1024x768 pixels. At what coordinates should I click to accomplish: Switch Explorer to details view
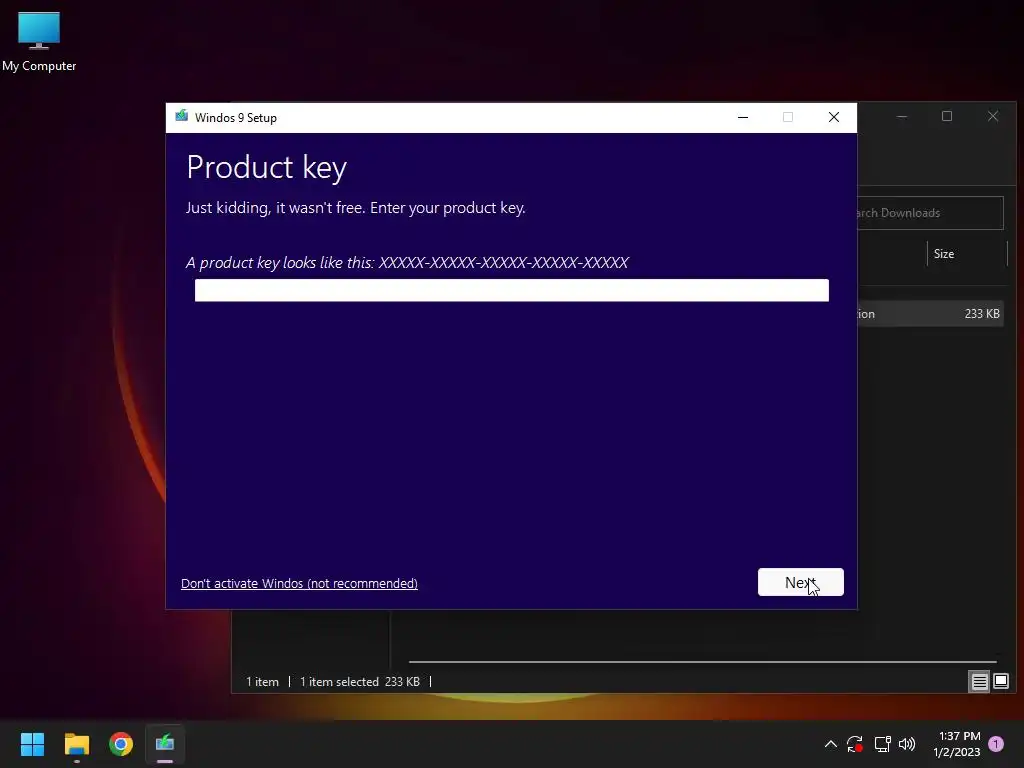tap(980, 682)
